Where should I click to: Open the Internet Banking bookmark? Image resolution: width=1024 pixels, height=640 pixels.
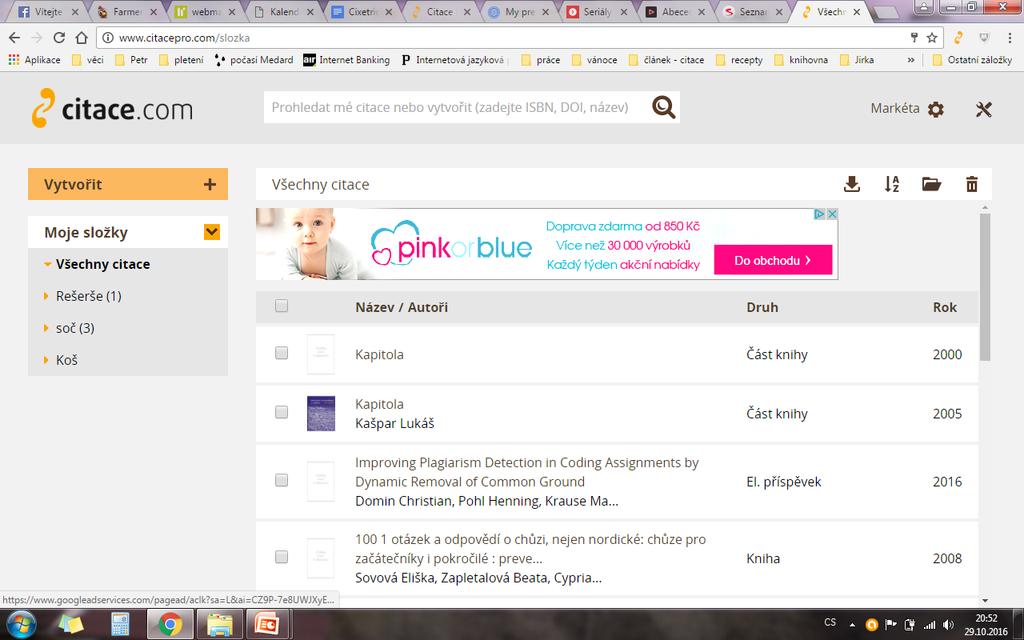[x=346, y=59]
